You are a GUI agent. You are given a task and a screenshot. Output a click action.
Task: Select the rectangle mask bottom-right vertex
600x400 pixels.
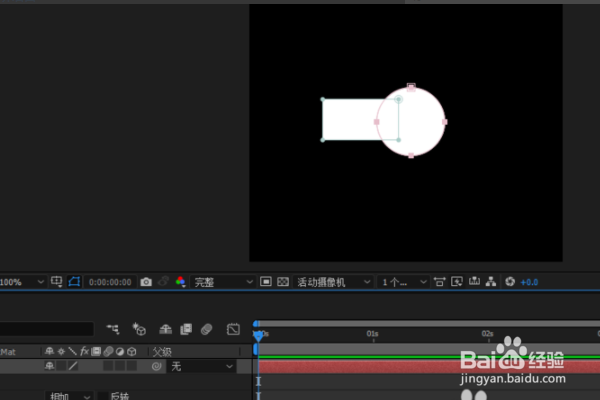click(x=398, y=140)
